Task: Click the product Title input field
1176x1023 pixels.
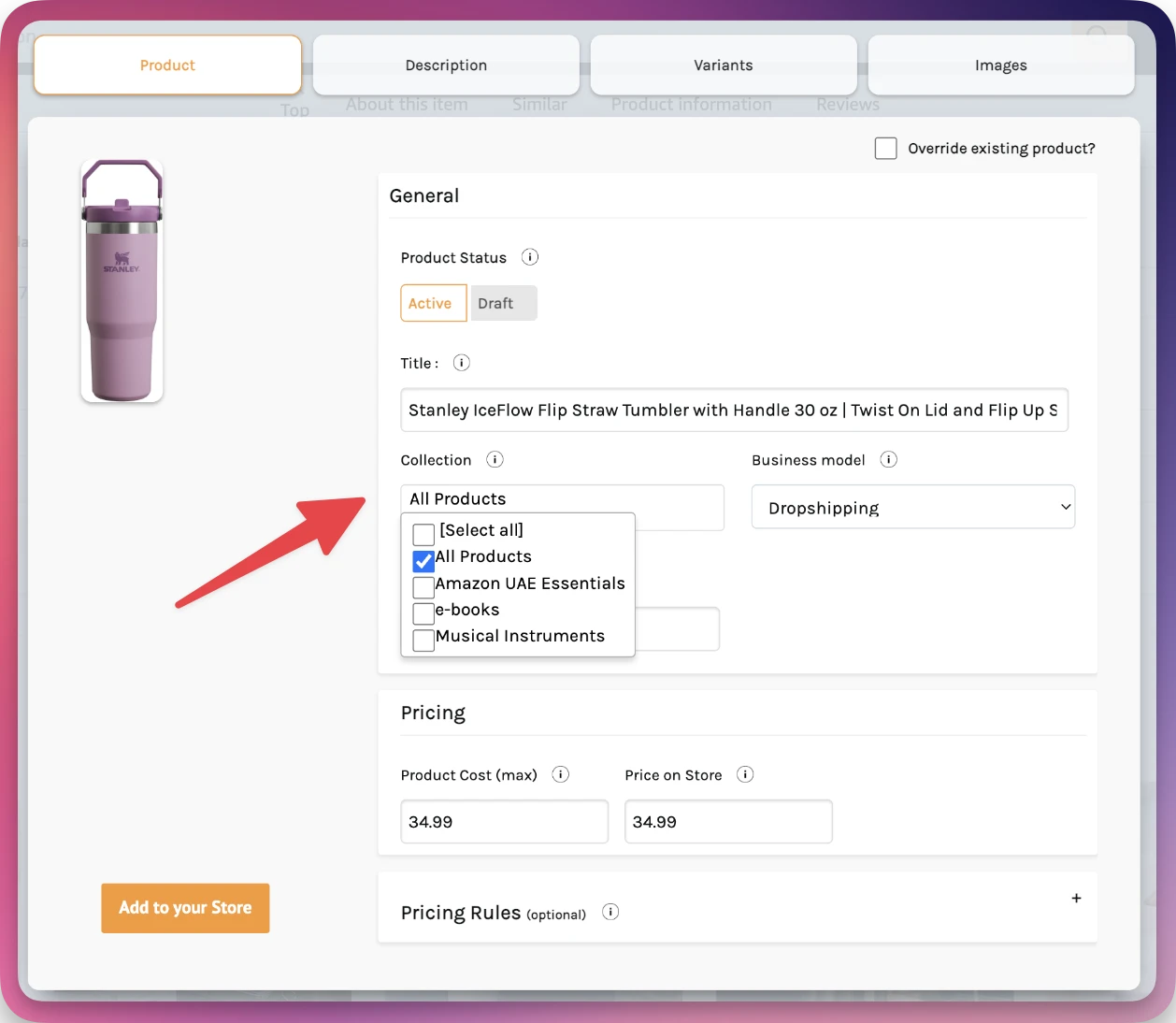Action: point(734,411)
